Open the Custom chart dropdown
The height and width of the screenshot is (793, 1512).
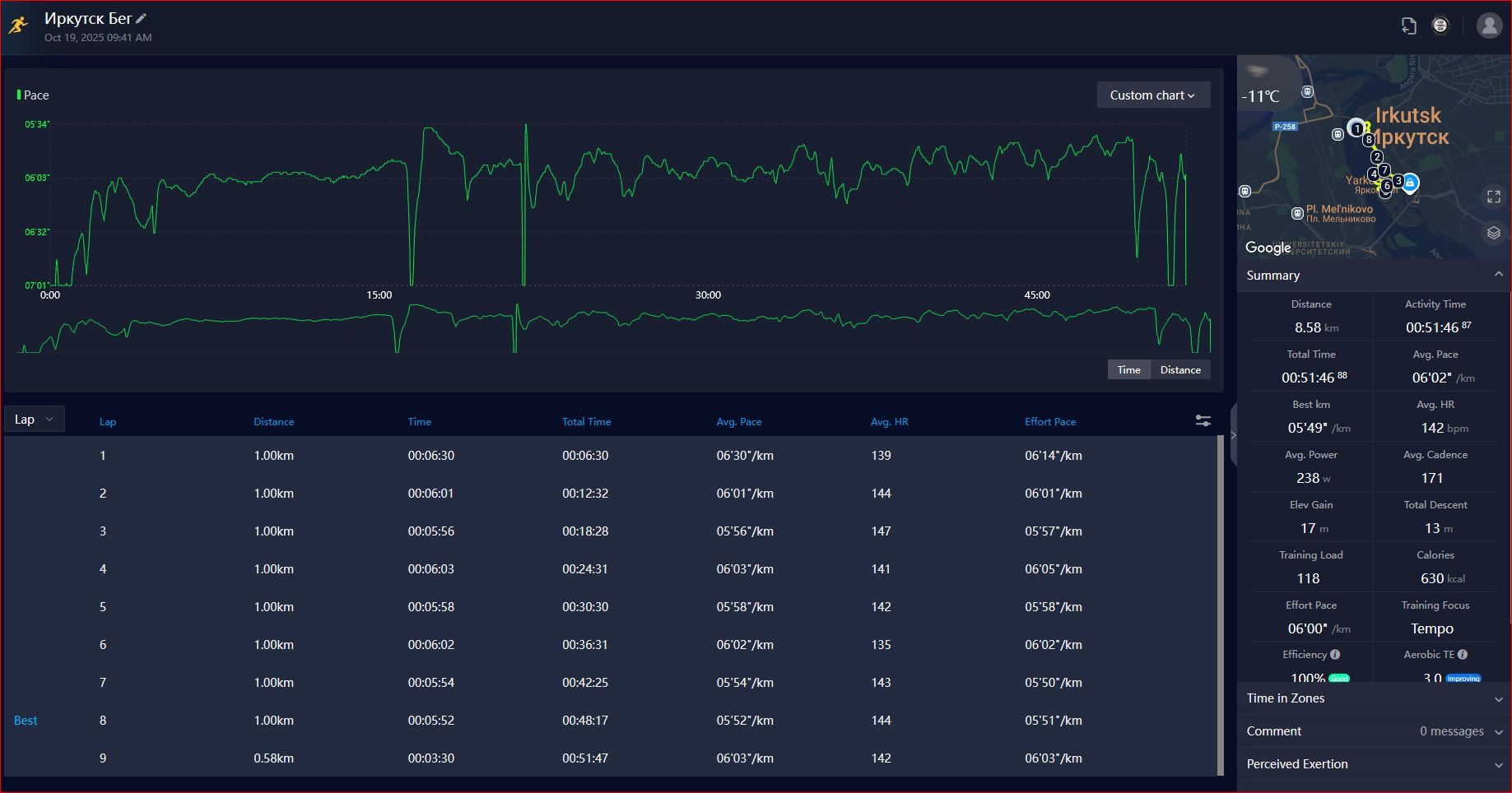tap(1153, 95)
